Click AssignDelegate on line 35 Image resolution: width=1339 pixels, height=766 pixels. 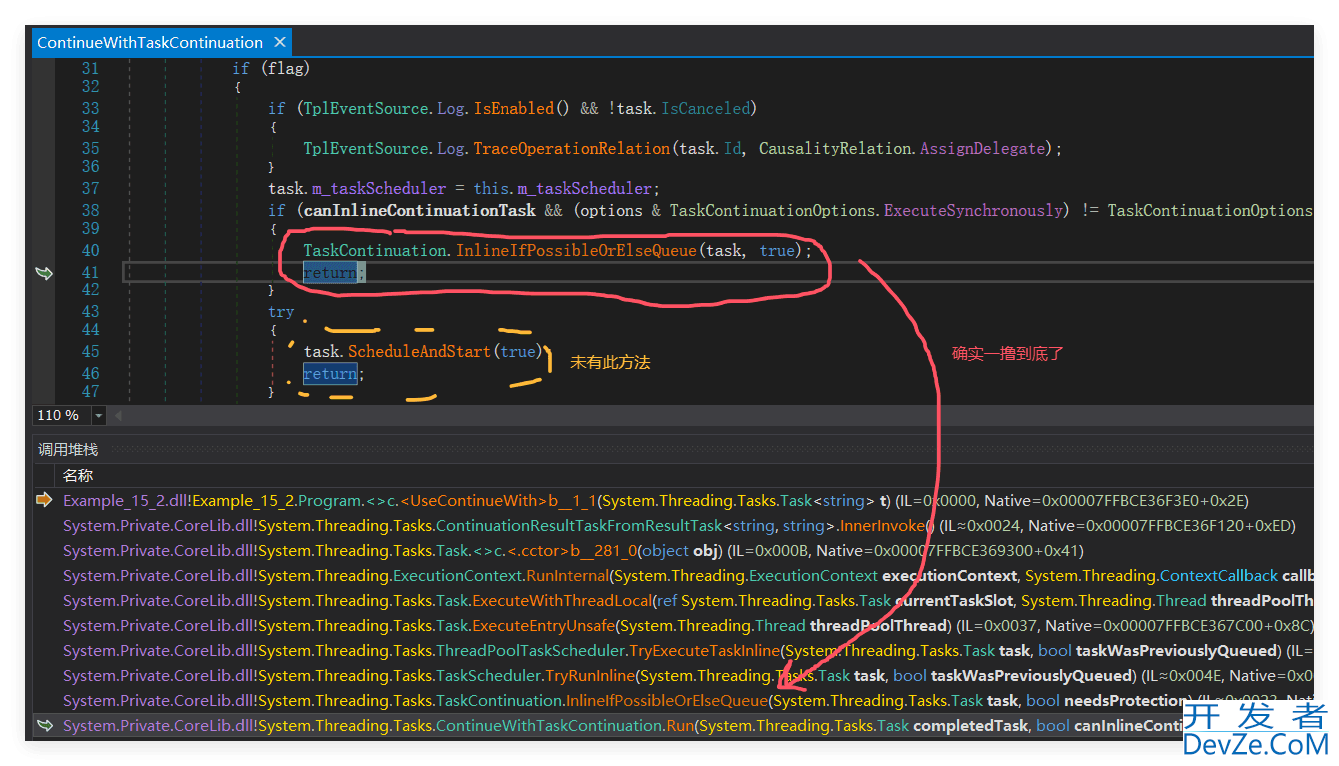point(981,148)
